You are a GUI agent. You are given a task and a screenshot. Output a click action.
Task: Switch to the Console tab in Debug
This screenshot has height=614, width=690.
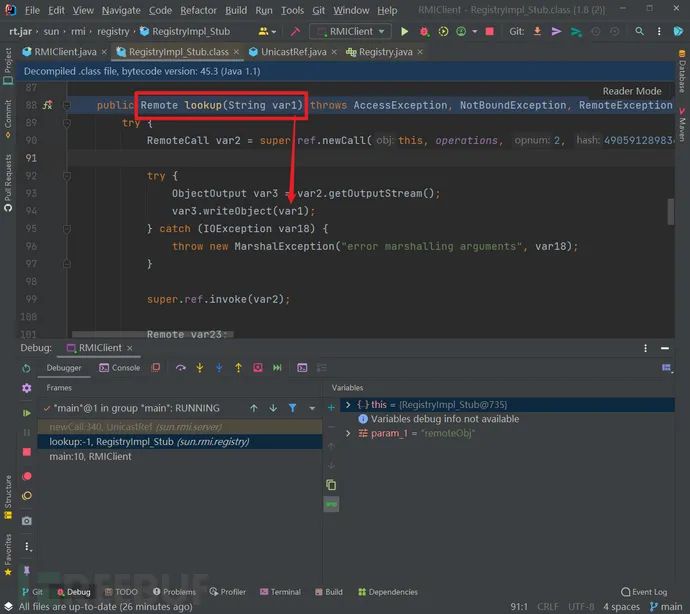[x=120, y=368]
